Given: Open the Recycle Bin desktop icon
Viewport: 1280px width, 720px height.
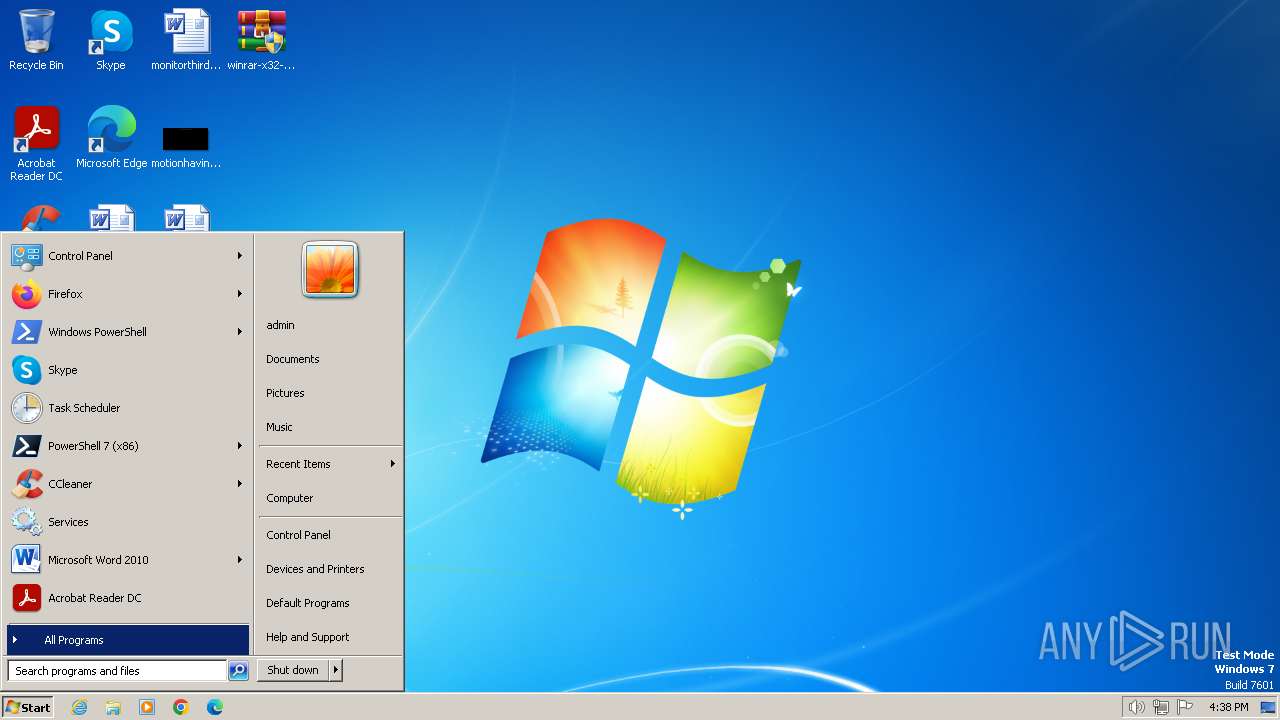Looking at the screenshot, I should click(36, 40).
